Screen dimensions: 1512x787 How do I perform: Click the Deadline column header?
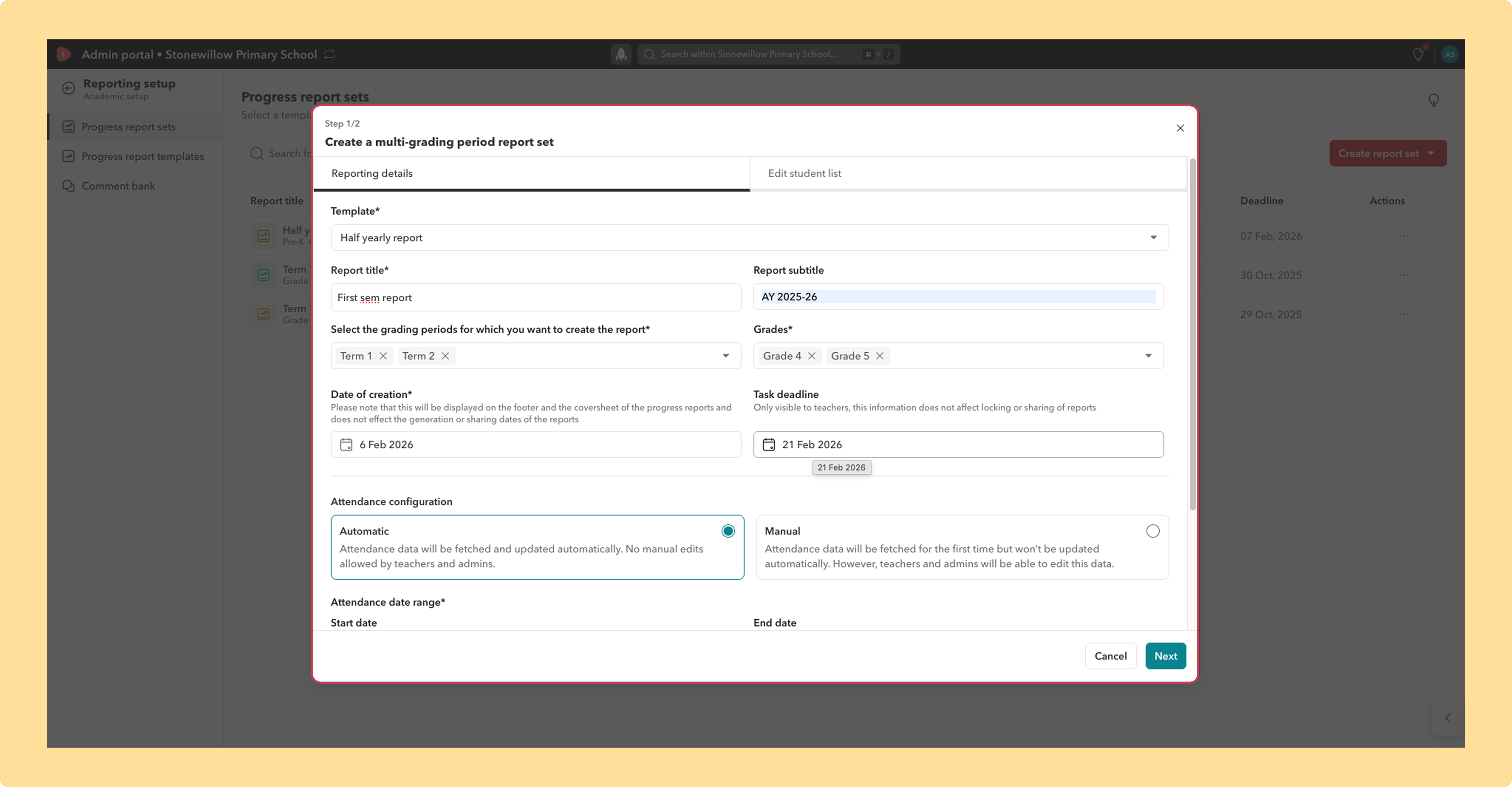click(1261, 201)
